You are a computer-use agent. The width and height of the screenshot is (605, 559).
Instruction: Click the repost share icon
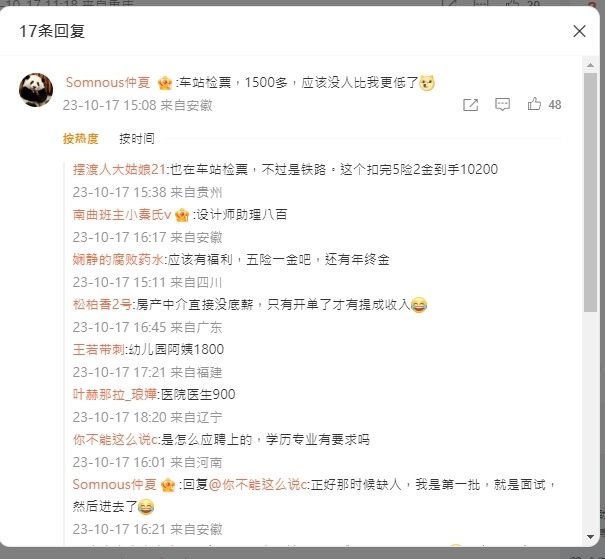(x=470, y=105)
